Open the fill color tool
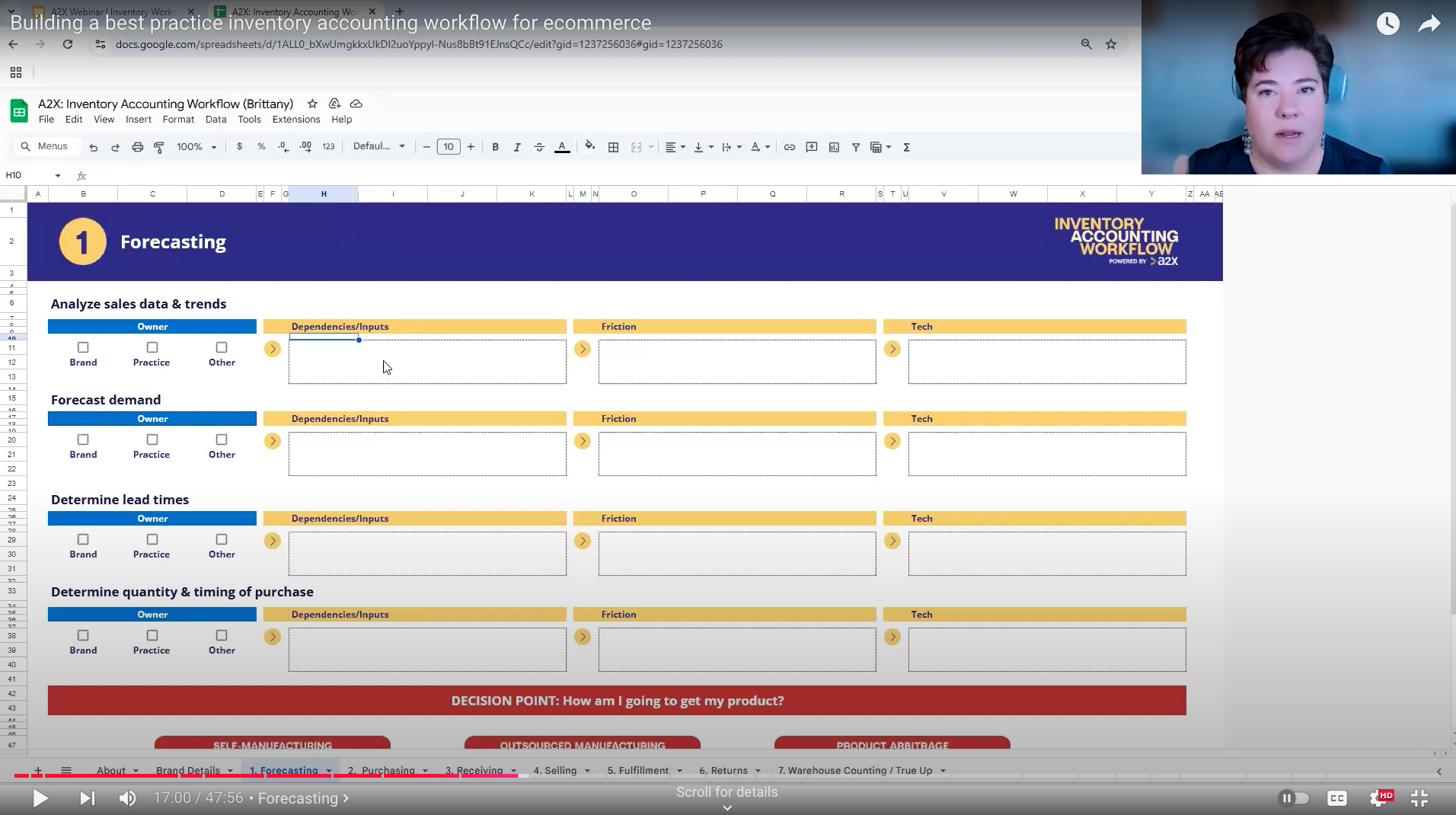Screen dimensions: 1456x815 590,146
